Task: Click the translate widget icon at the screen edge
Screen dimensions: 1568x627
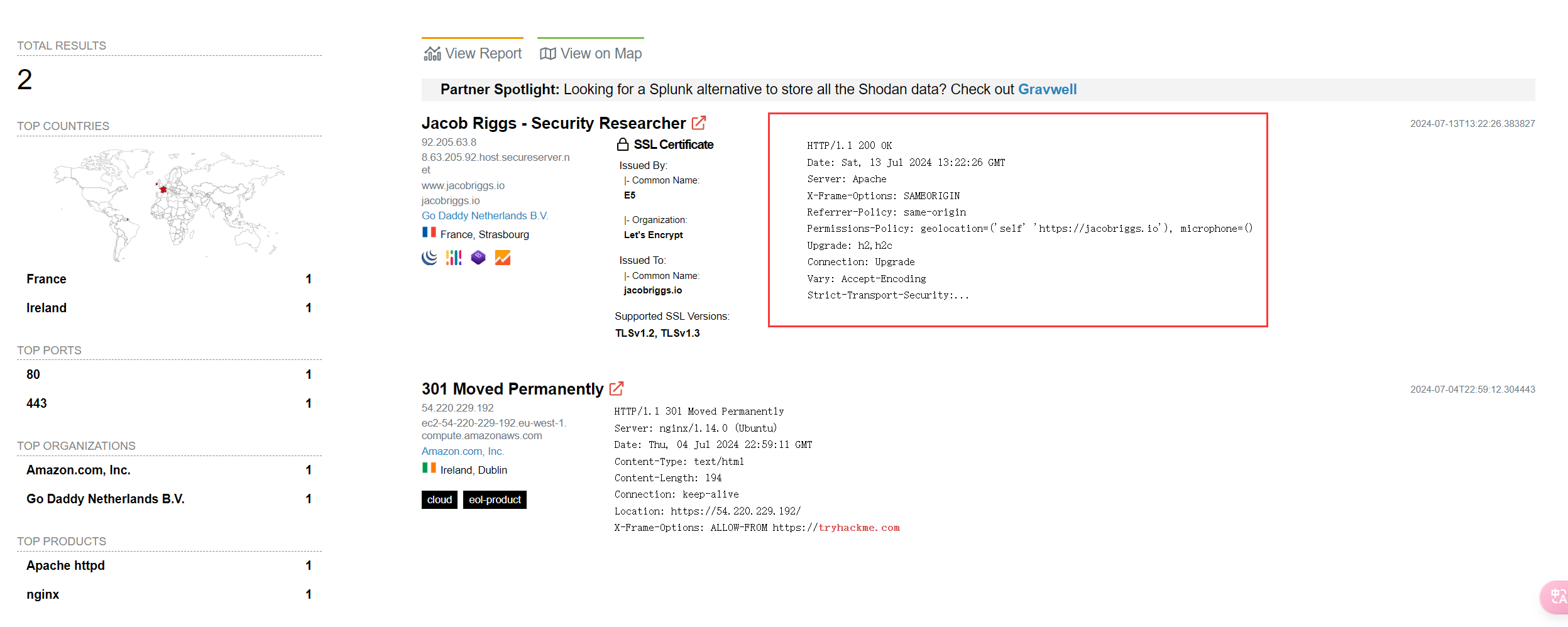Action: click(1556, 596)
